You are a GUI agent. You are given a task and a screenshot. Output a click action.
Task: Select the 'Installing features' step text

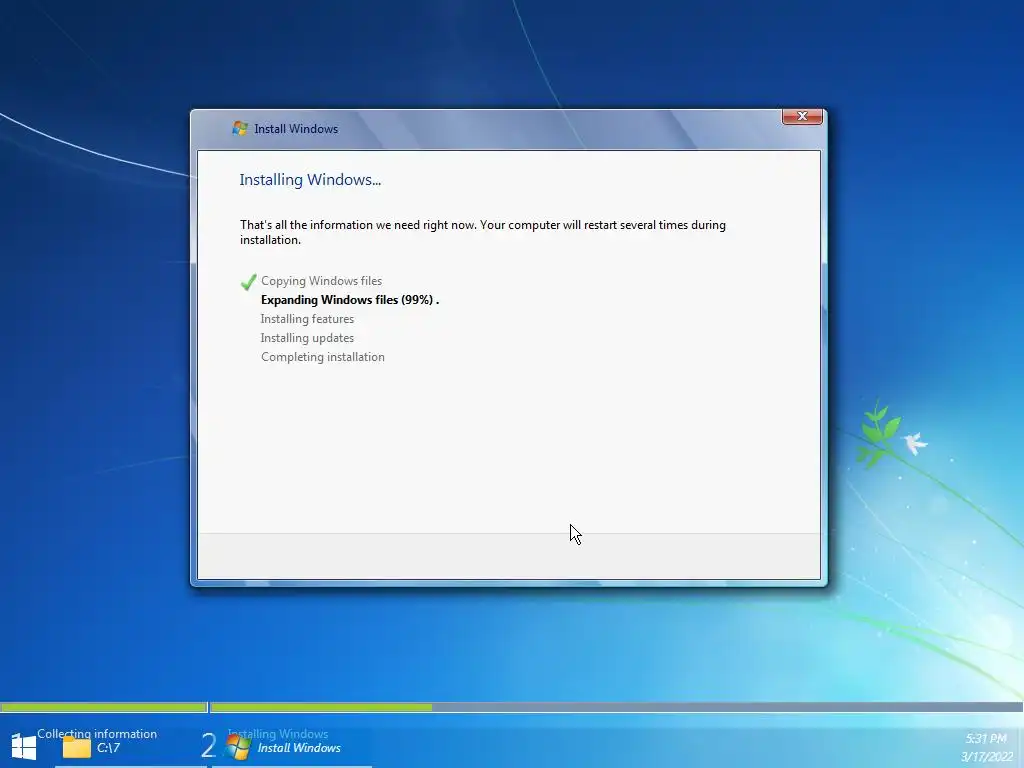(307, 319)
